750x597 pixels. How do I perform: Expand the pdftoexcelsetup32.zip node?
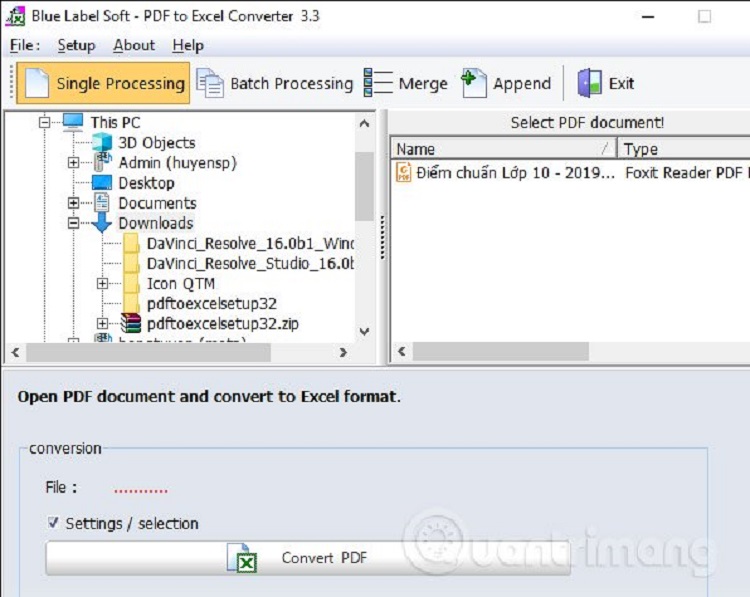point(102,323)
